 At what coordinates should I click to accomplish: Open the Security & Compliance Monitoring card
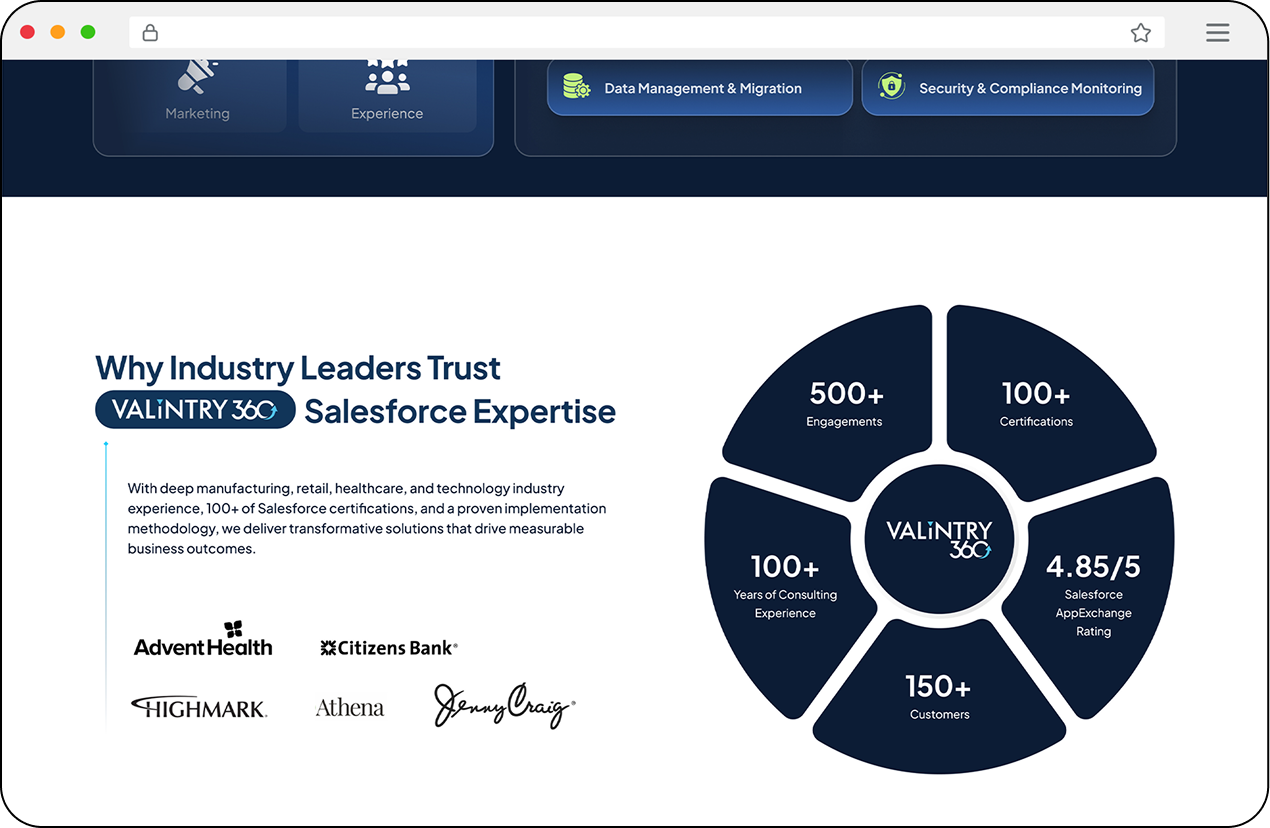pos(1008,87)
